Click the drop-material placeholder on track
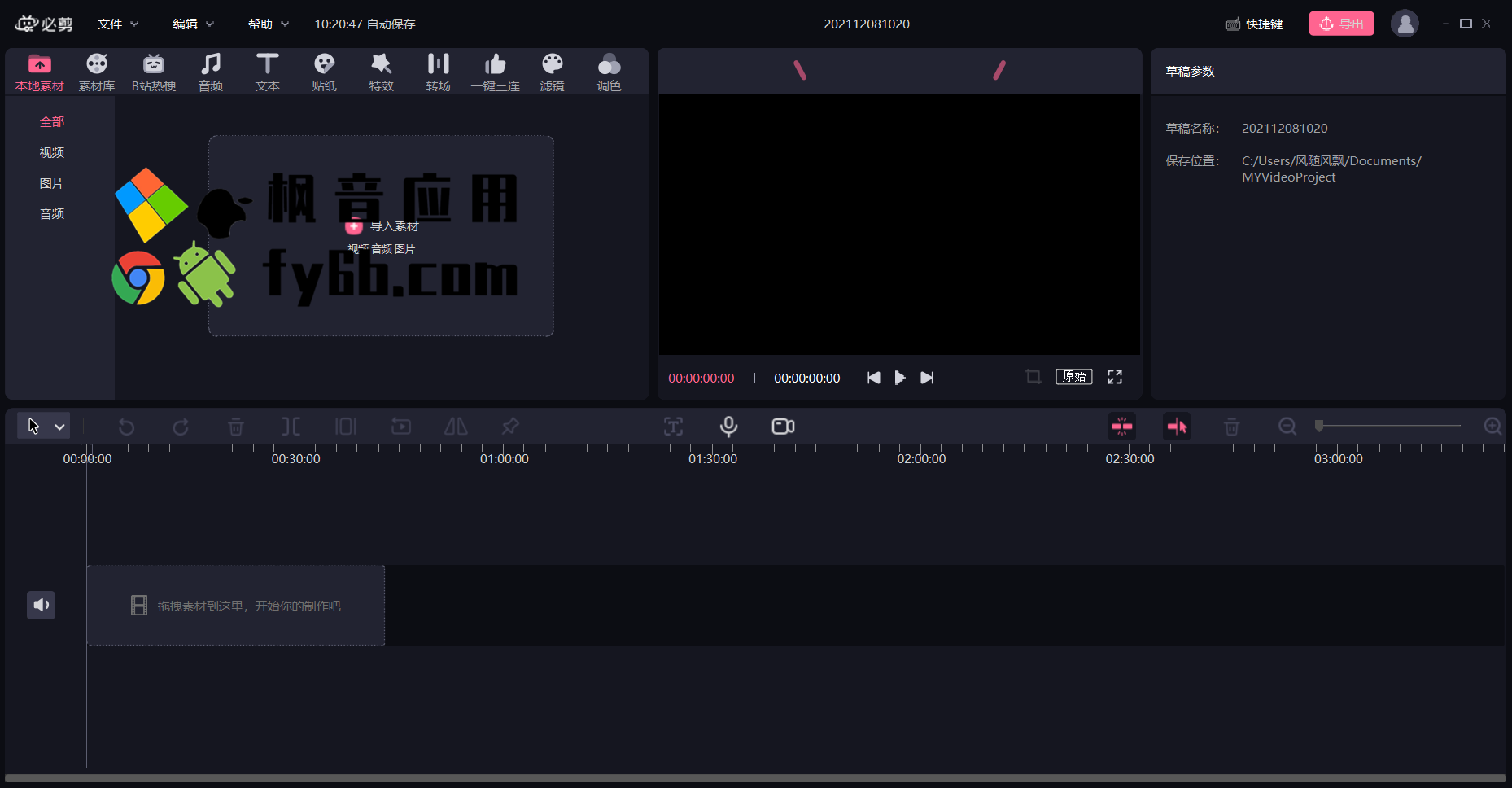Screen dimensions: 1512x788 236,606
